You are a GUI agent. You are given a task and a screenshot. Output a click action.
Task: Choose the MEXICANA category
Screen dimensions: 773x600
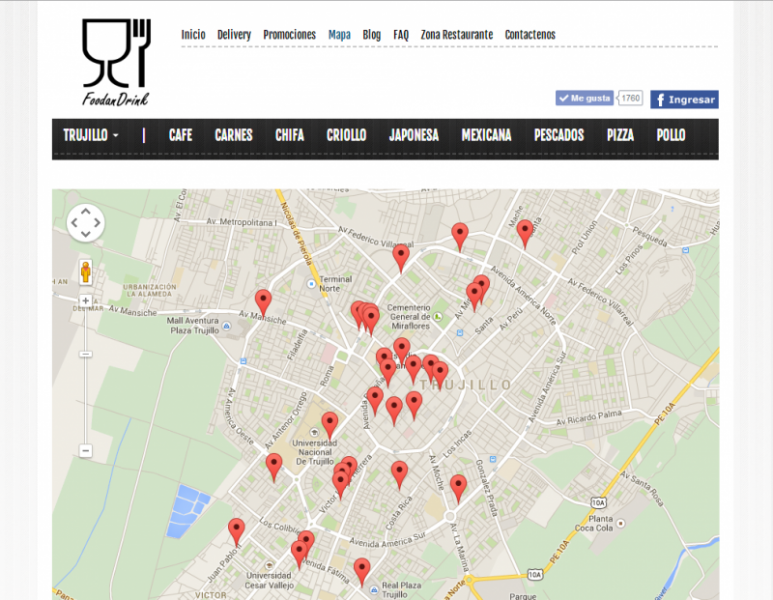point(486,135)
